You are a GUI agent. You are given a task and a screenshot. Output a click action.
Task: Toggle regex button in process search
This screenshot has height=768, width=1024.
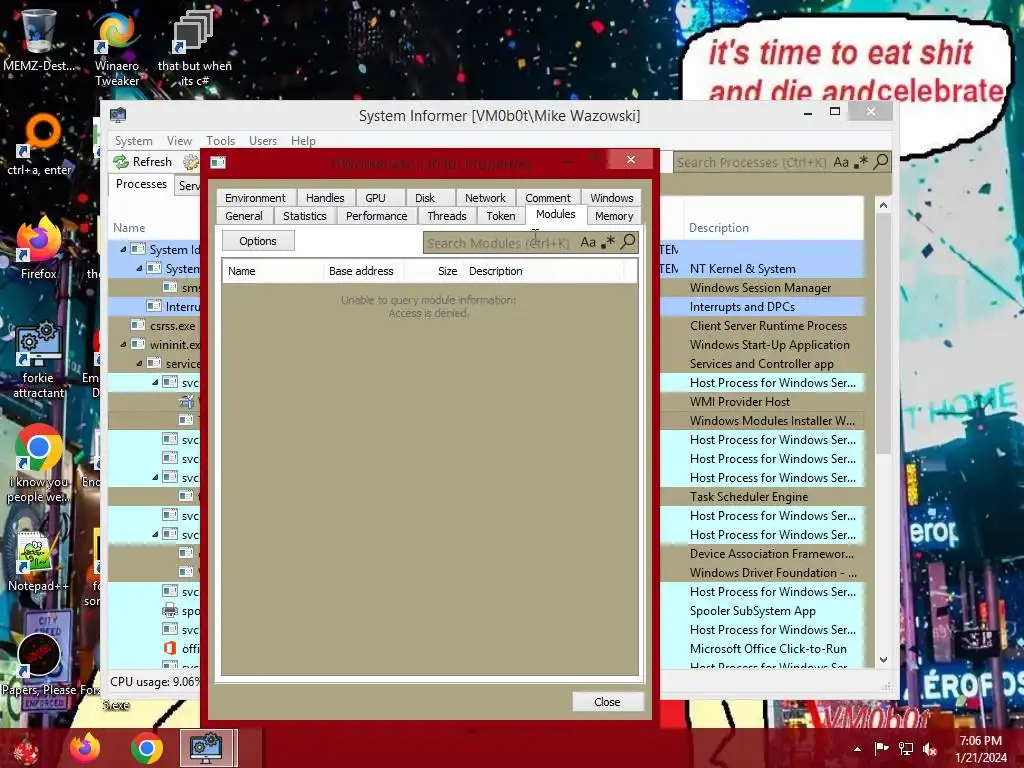[x=861, y=162]
